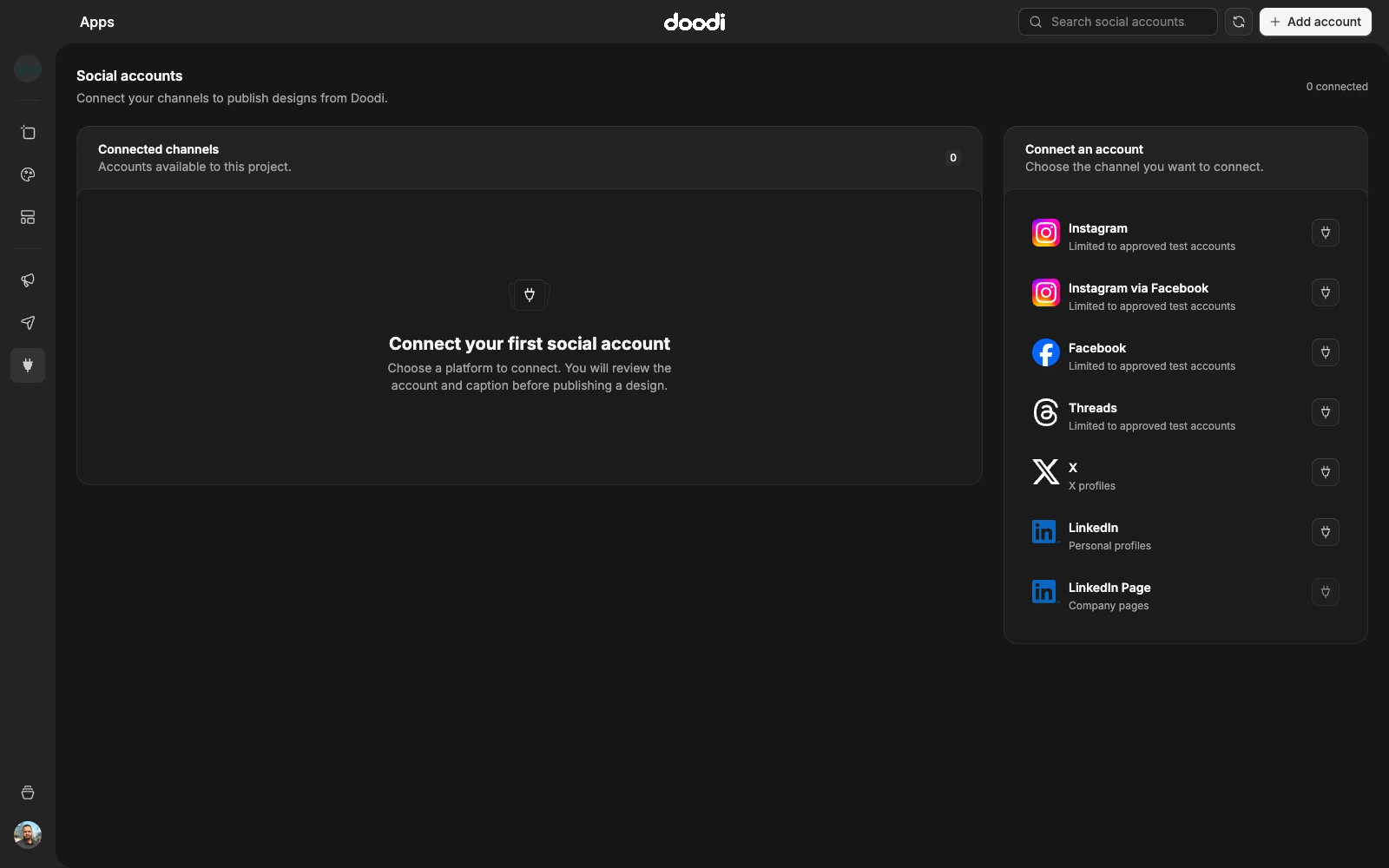Click the plug button for Instagram via Facebook
The width and height of the screenshot is (1389, 868).
[x=1326, y=293]
